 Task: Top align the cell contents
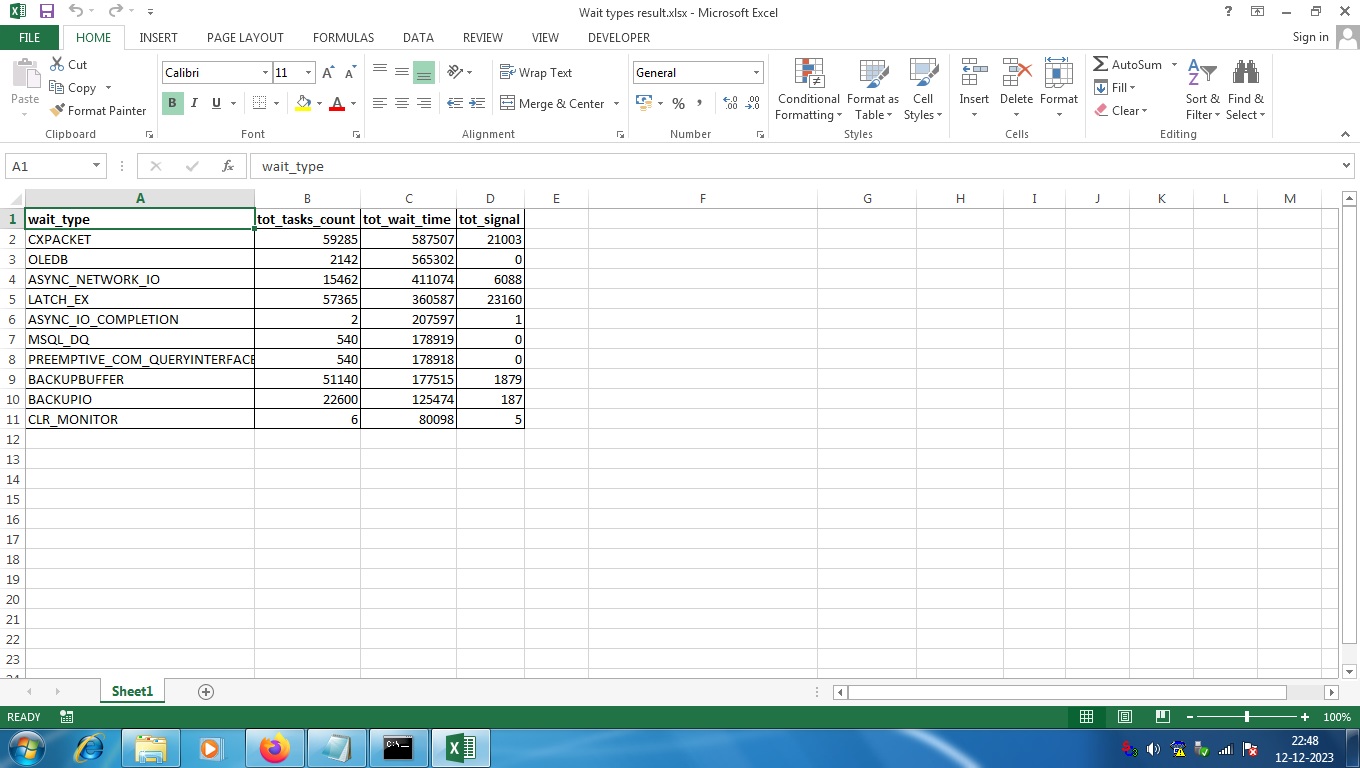[x=380, y=72]
